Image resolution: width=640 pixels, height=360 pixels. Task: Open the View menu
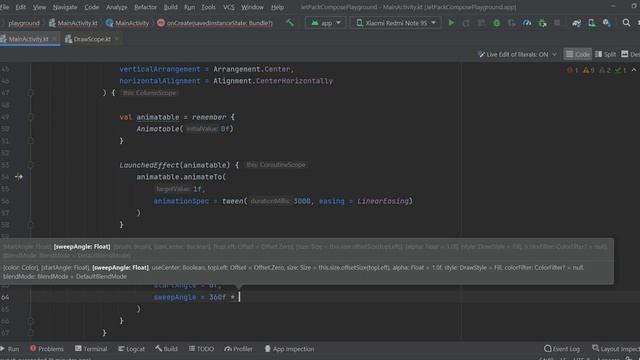coord(39,7)
